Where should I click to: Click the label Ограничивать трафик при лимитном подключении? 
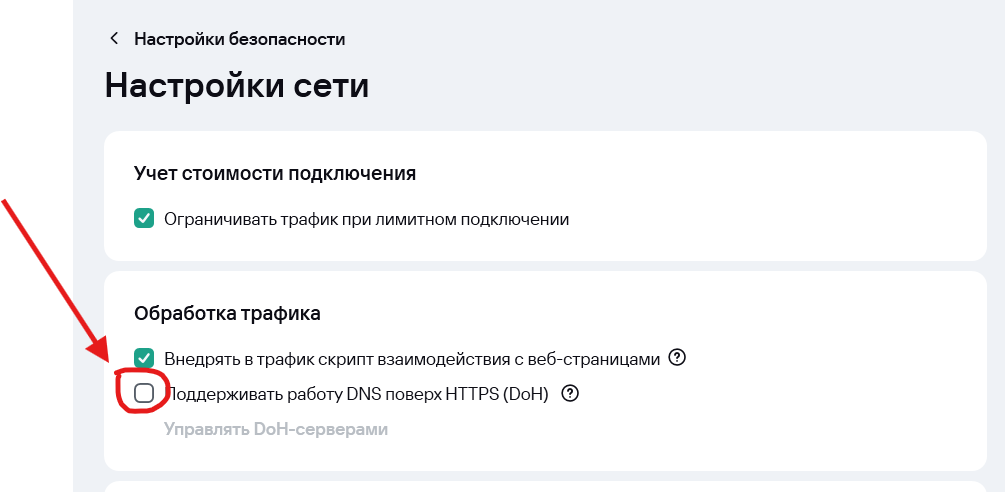(x=366, y=219)
